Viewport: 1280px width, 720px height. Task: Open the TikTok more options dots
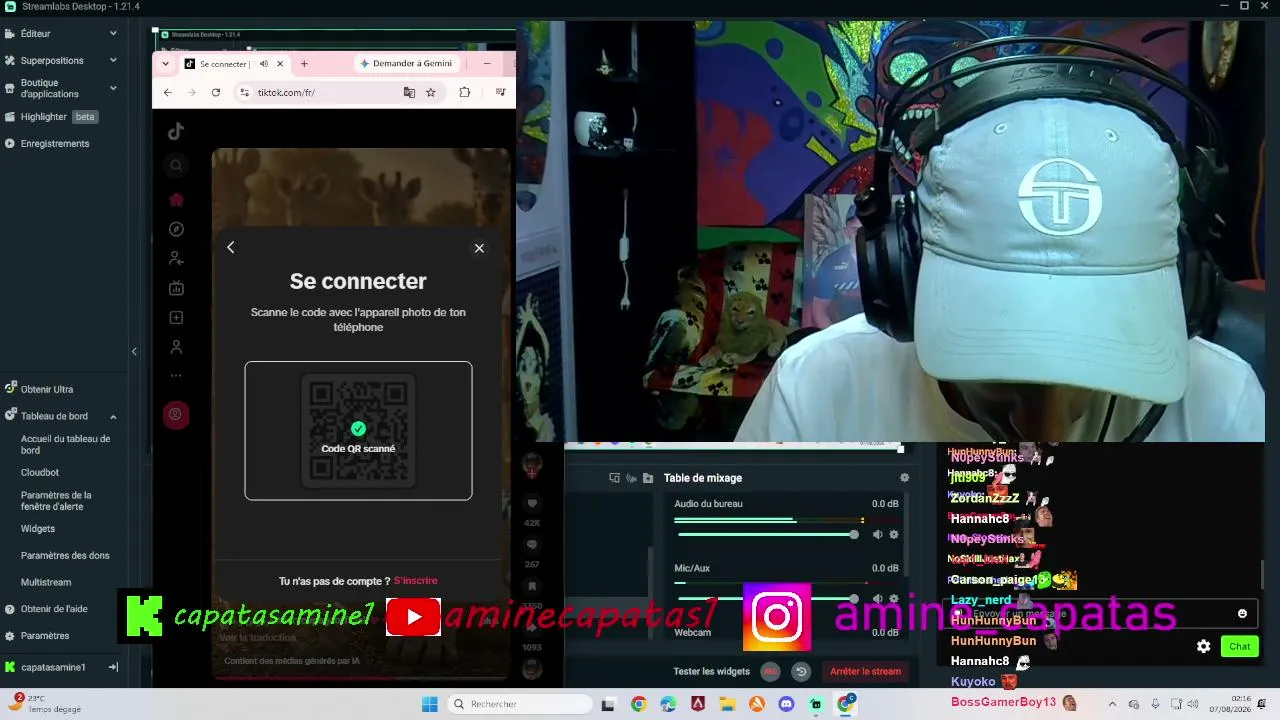point(176,376)
